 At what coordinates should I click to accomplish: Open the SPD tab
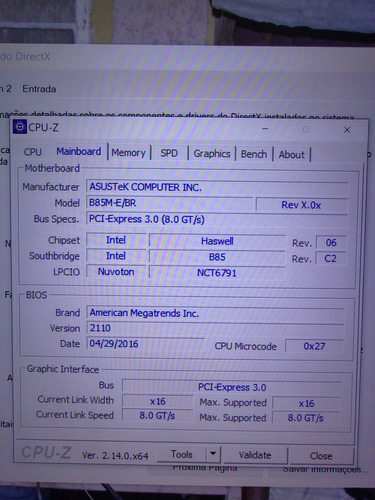coord(169,153)
